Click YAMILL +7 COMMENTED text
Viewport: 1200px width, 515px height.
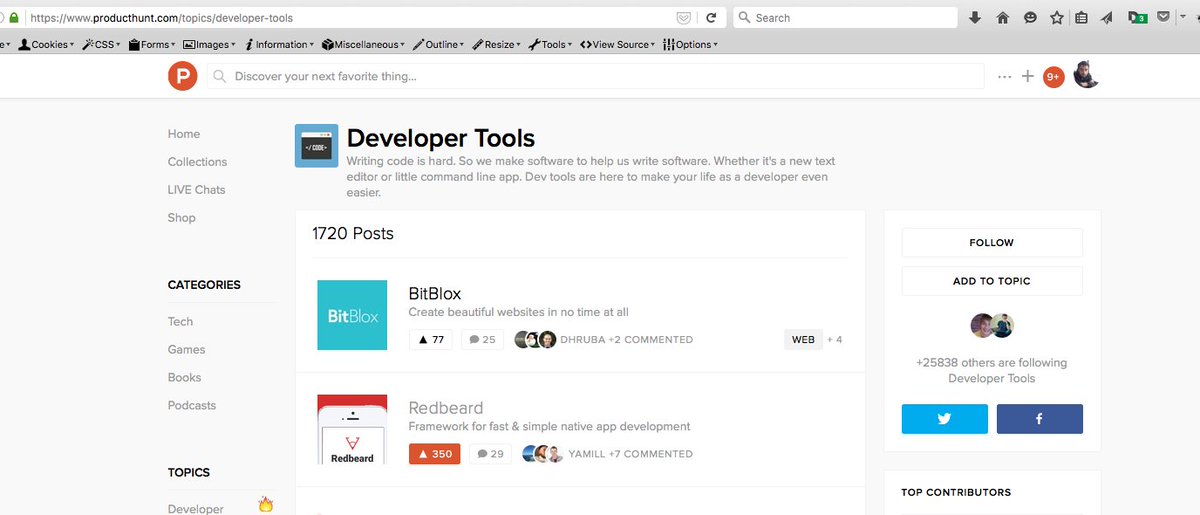click(x=631, y=454)
